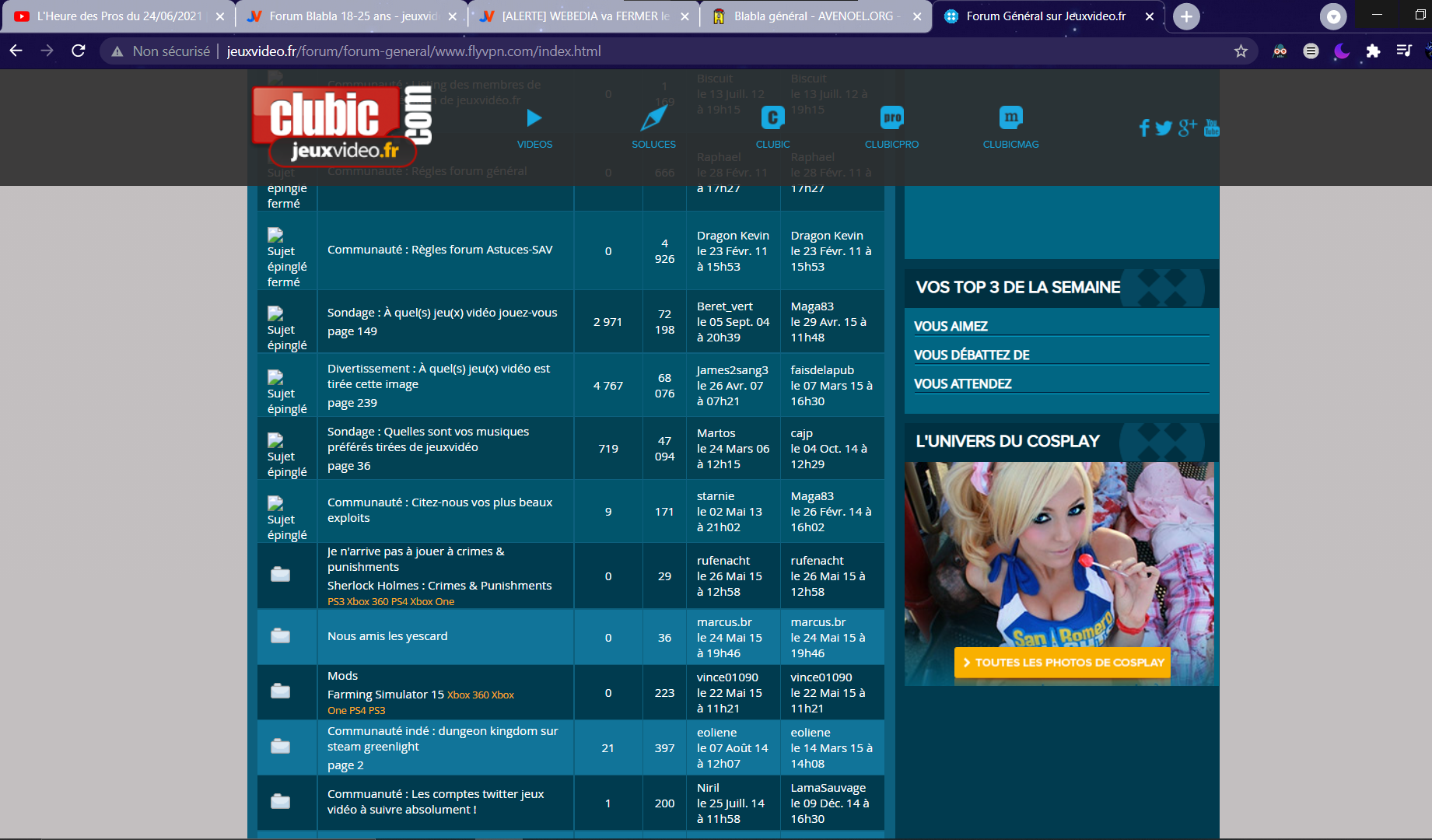
Task: Open the not secure warning icon
Action: click(117, 51)
